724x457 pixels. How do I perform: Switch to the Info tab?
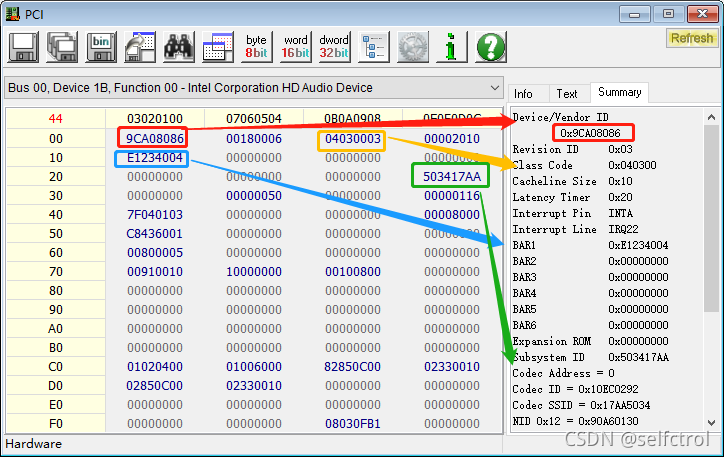coord(523,94)
